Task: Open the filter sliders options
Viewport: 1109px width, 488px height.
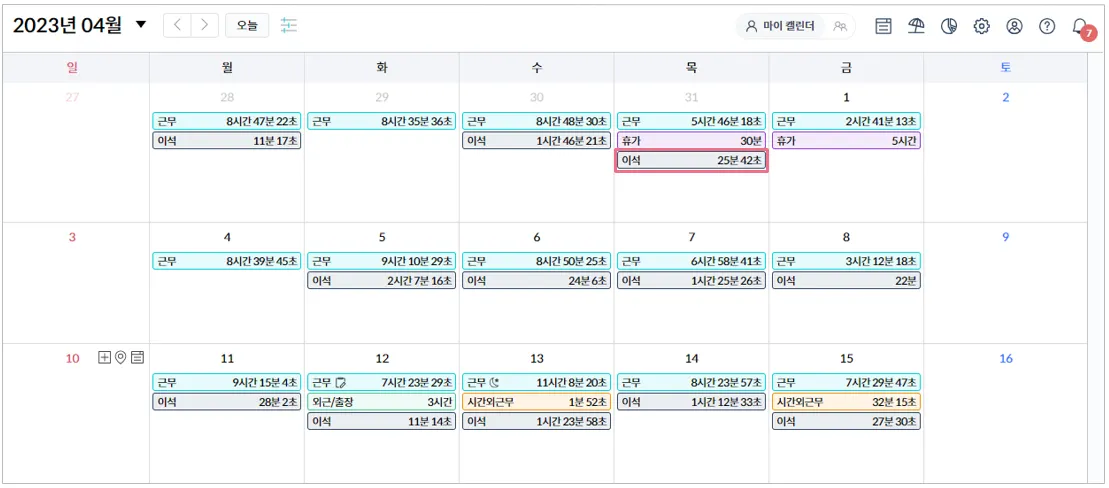Action: click(289, 25)
